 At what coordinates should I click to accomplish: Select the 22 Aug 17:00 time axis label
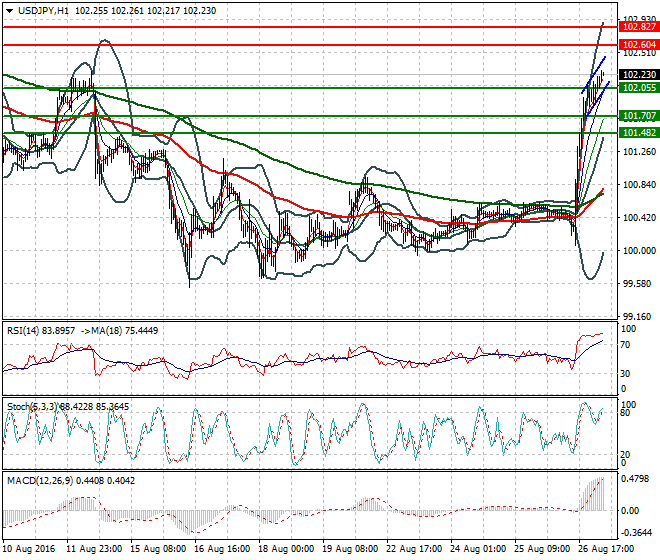tap(414, 549)
